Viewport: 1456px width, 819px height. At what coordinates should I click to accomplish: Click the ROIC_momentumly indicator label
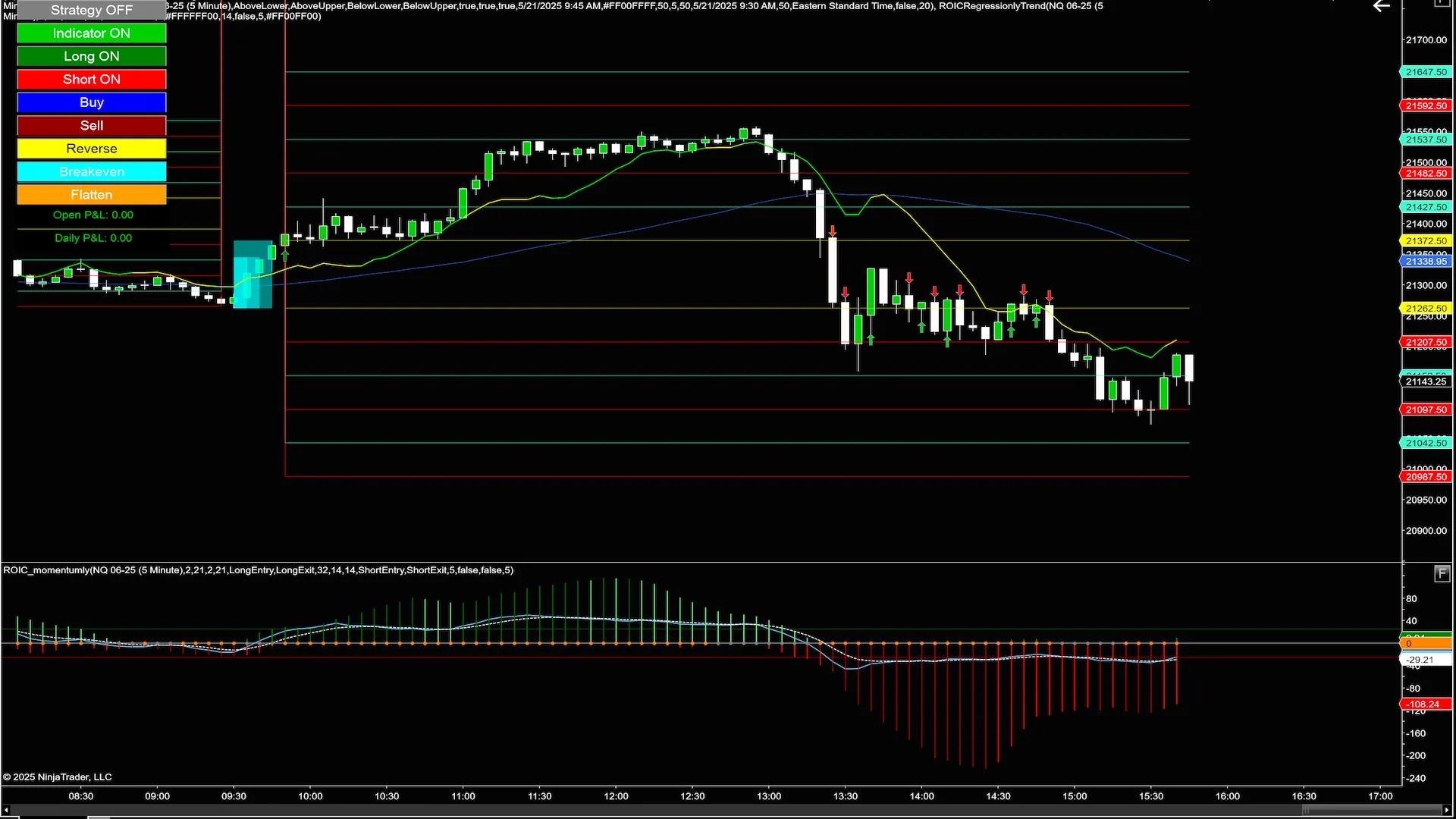(258, 570)
